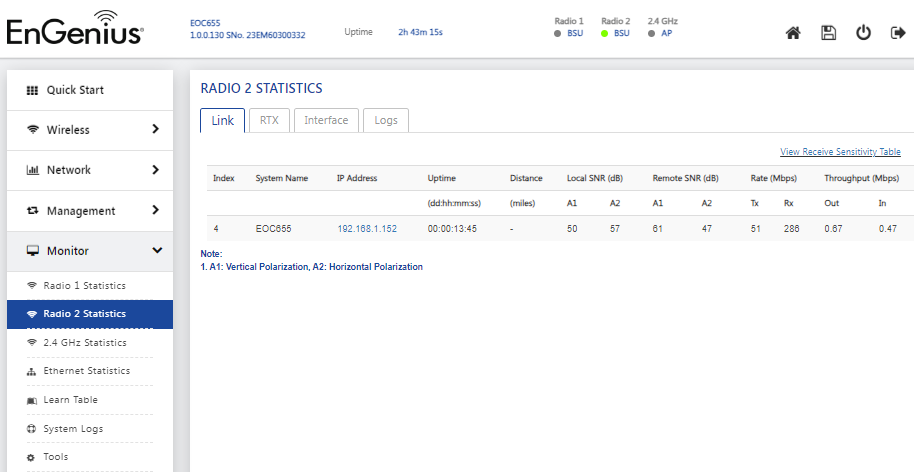
Task: Click the Logout arrow icon
Action: 898,33
